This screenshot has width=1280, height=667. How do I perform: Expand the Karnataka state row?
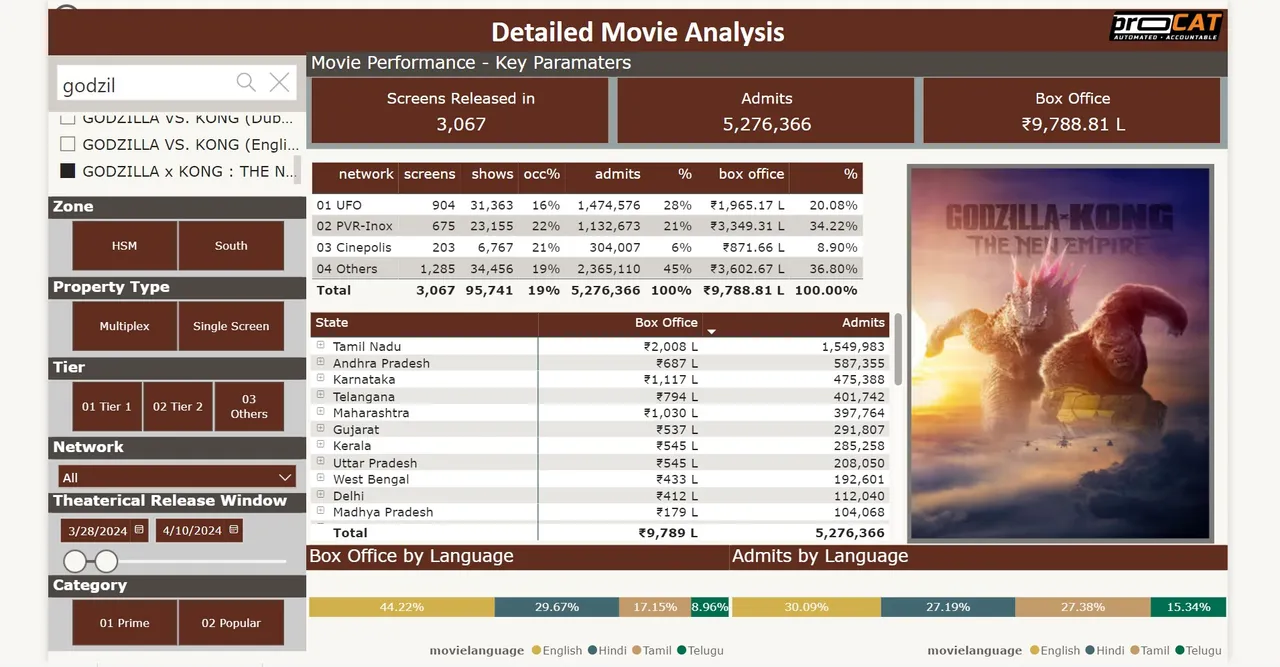[x=321, y=379]
